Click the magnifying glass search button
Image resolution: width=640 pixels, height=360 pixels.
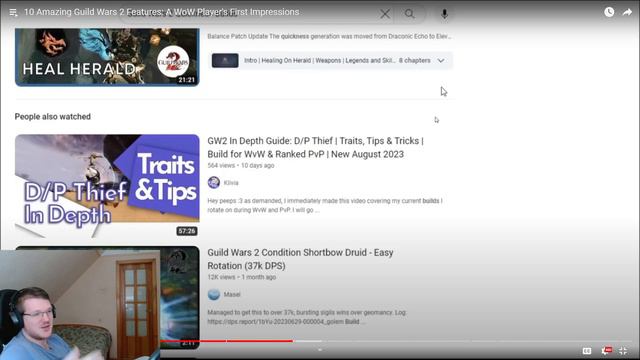(409, 14)
